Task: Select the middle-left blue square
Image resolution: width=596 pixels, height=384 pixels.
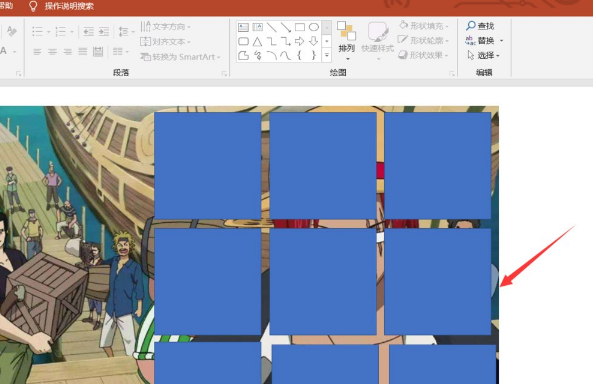Action: click(x=208, y=282)
